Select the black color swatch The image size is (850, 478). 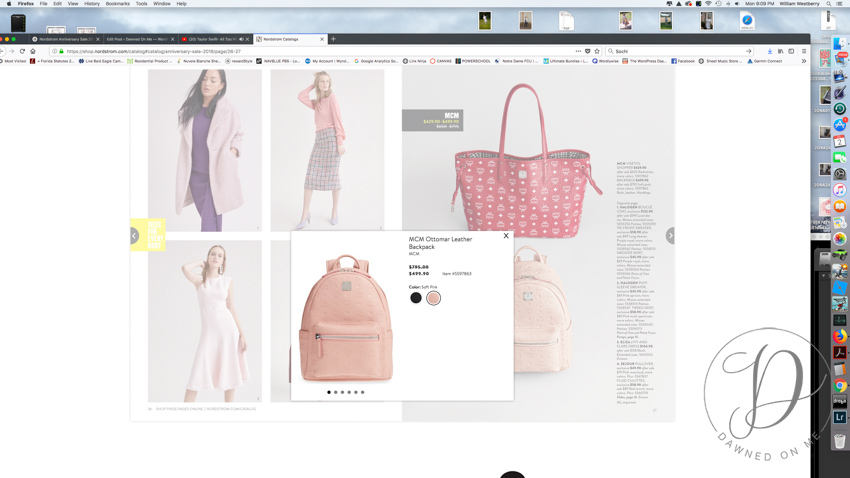(x=416, y=298)
